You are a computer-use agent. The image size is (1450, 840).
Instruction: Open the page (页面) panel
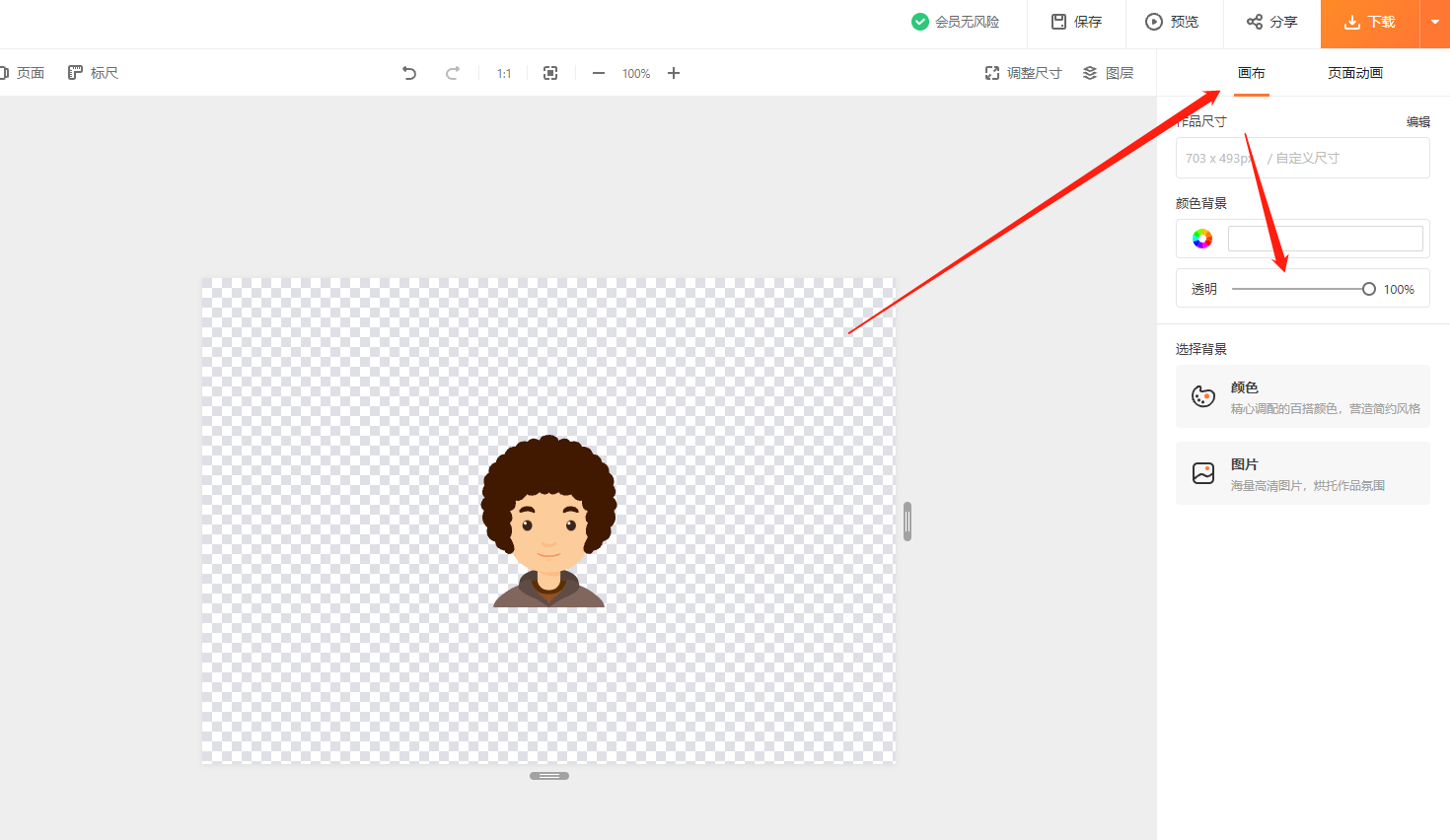click(22, 73)
